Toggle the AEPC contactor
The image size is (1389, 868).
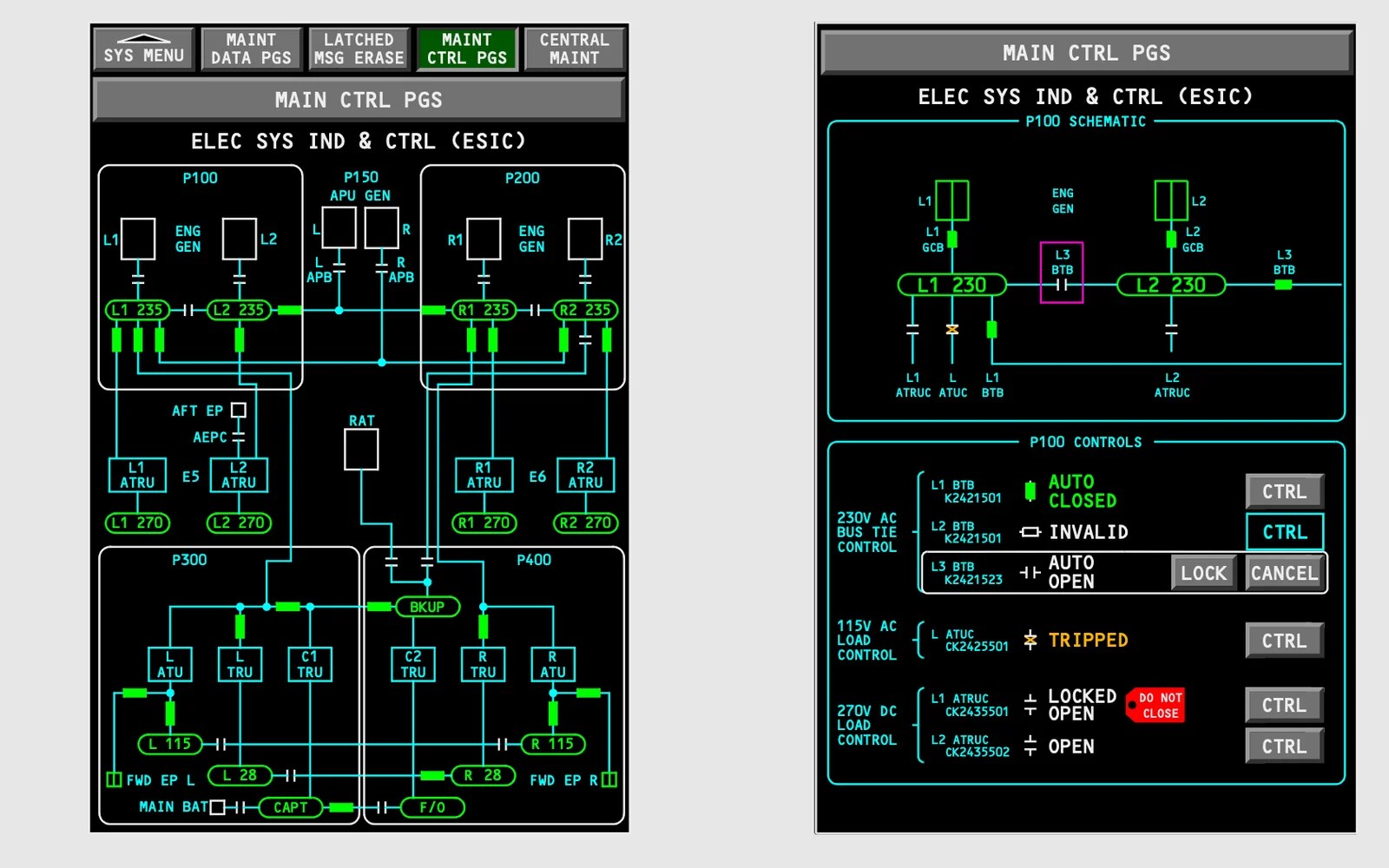tap(239, 437)
